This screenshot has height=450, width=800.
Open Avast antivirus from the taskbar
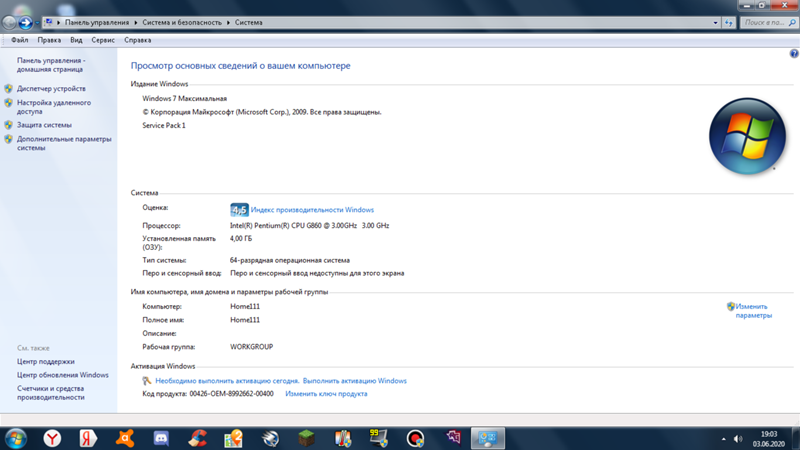[x=125, y=438]
